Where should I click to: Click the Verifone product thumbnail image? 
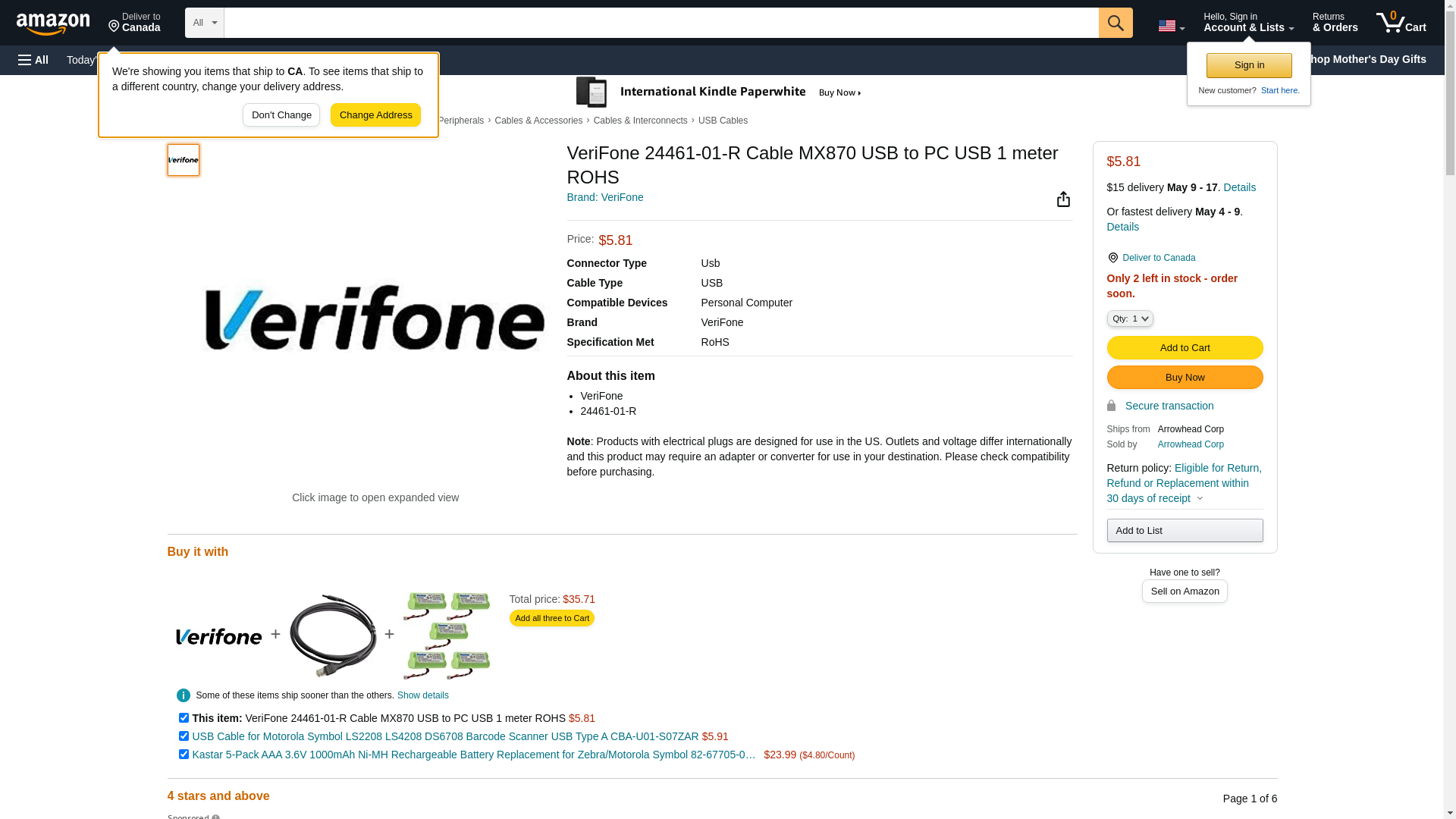(x=184, y=160)
